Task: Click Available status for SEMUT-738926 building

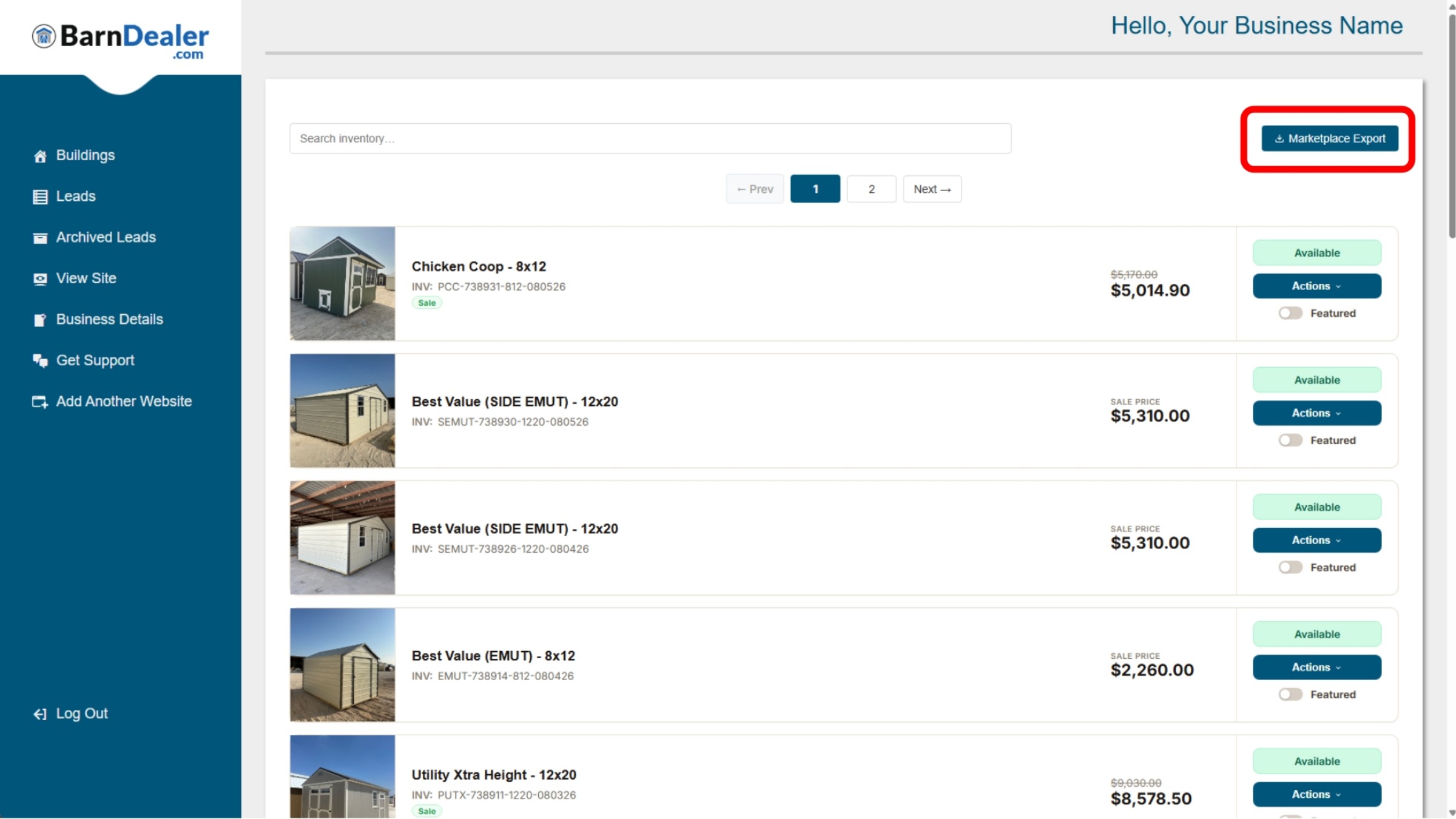Action: tap(1316, 507)
